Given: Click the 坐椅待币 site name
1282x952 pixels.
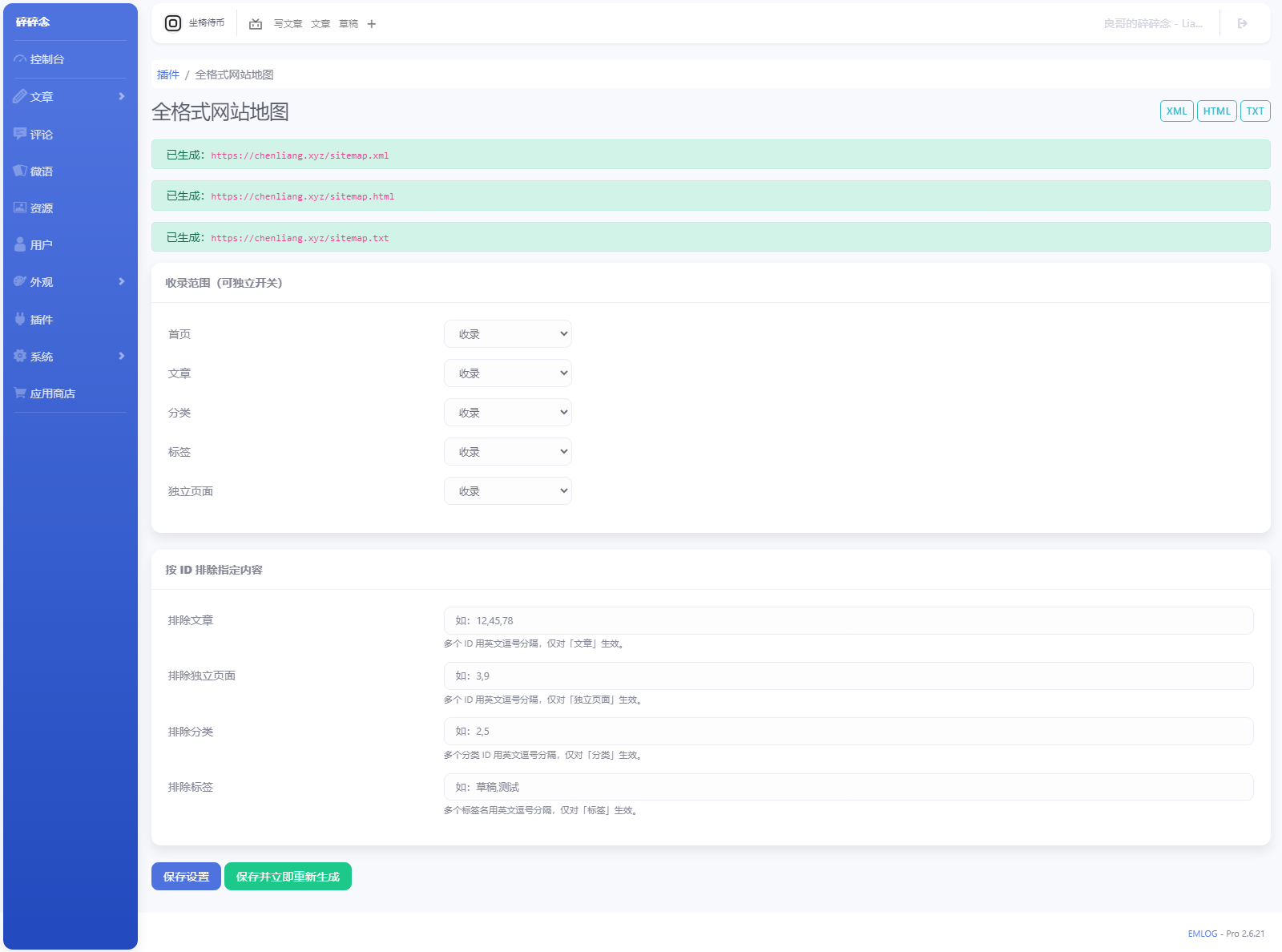Looking at the screenshot, I should 207,23.
